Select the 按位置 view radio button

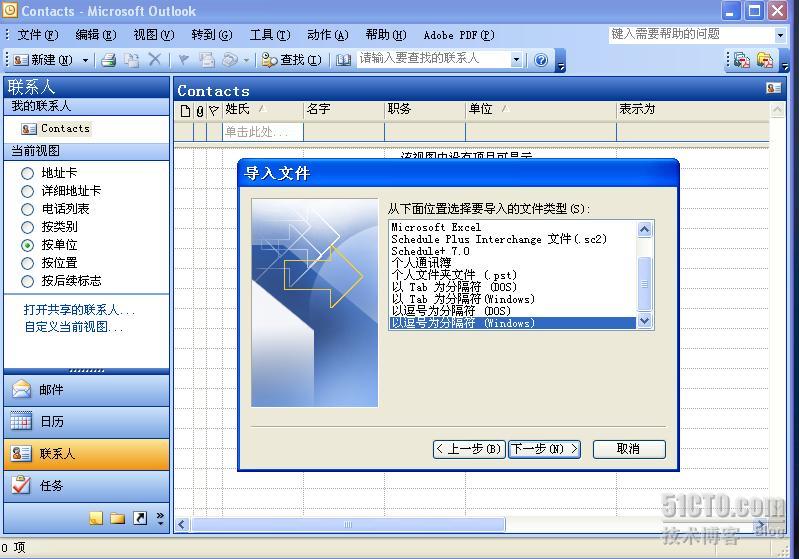click(28, 263)
